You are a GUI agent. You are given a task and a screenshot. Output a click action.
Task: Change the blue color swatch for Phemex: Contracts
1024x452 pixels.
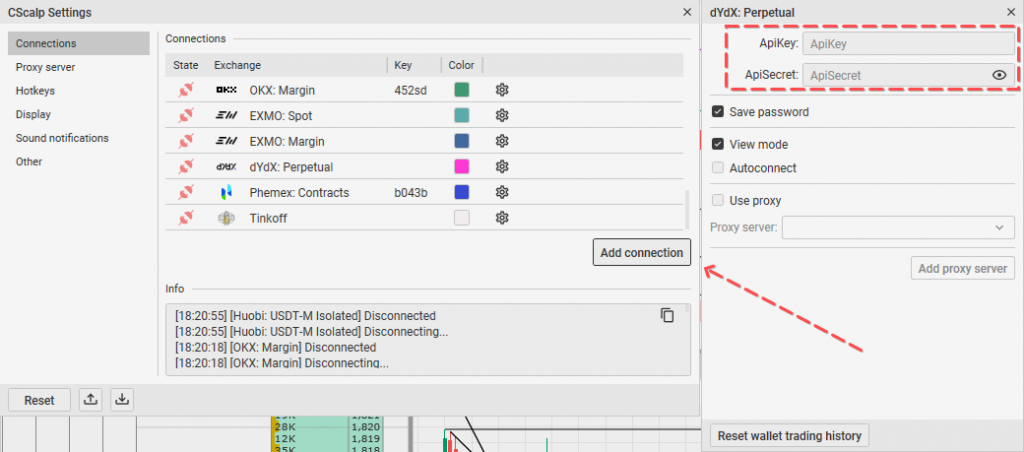tap(462, 193)
